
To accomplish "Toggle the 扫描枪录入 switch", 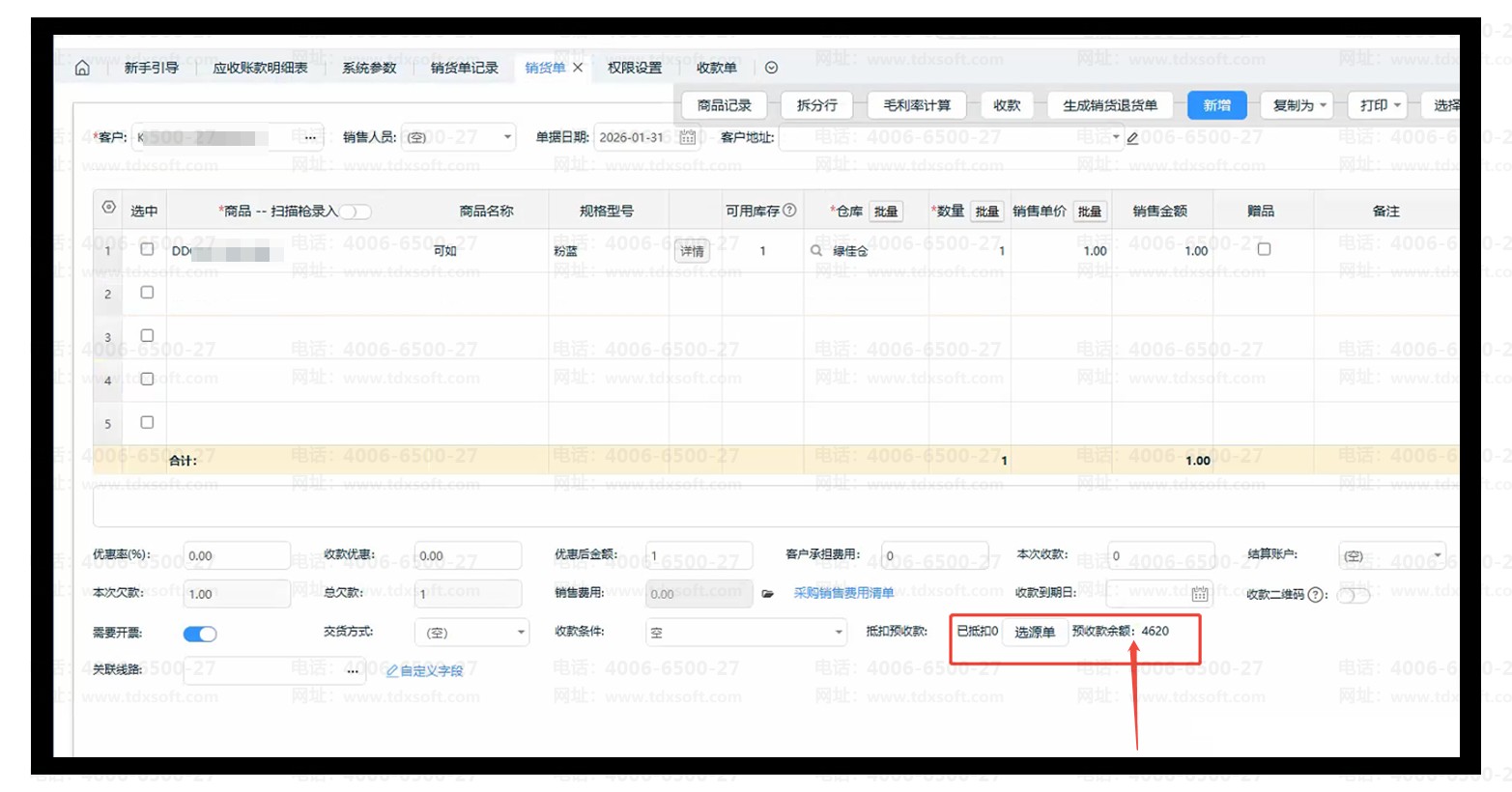I will [355, 212].
